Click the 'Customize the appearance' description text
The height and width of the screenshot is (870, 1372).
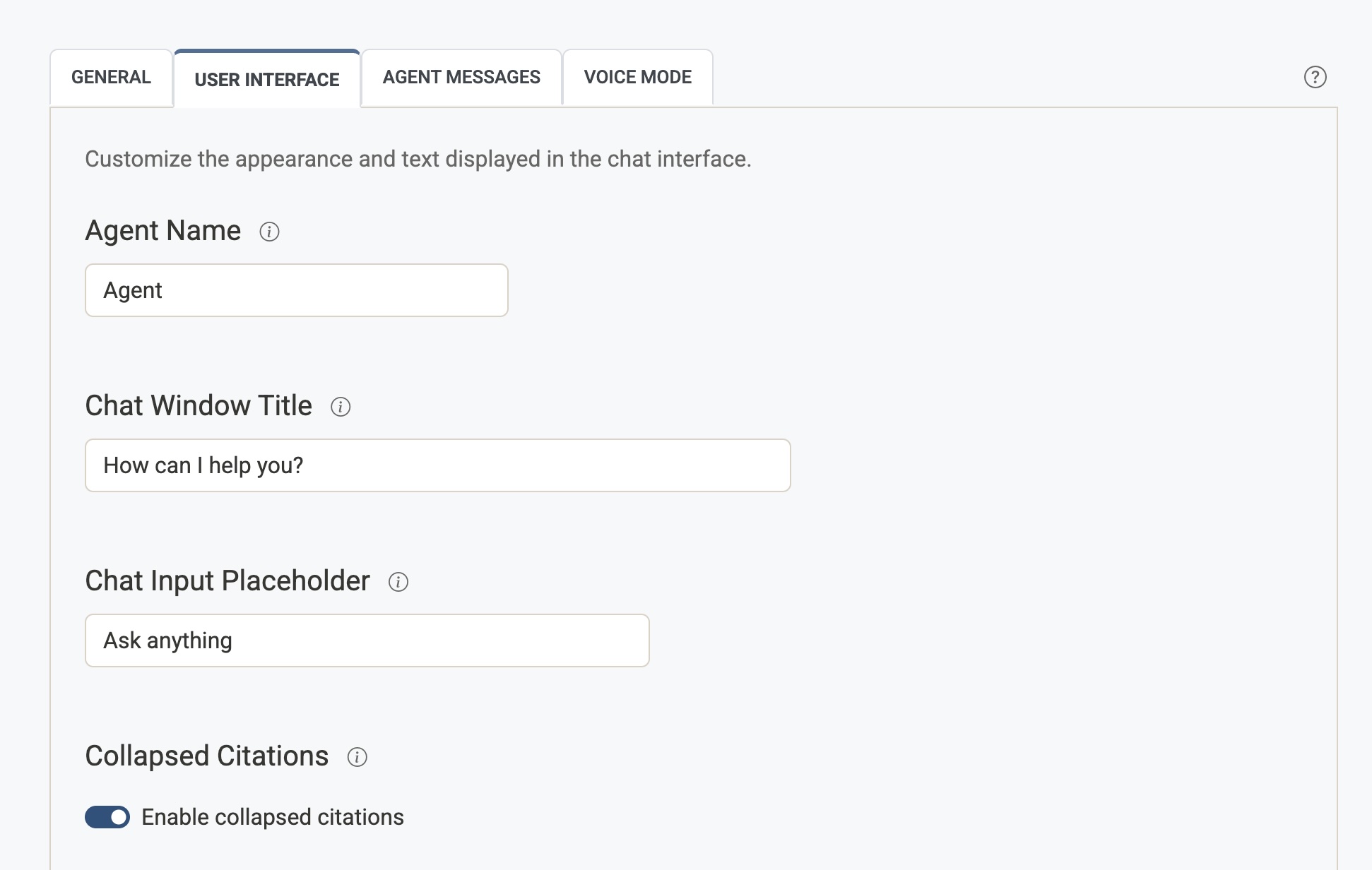tap(418, 159)
